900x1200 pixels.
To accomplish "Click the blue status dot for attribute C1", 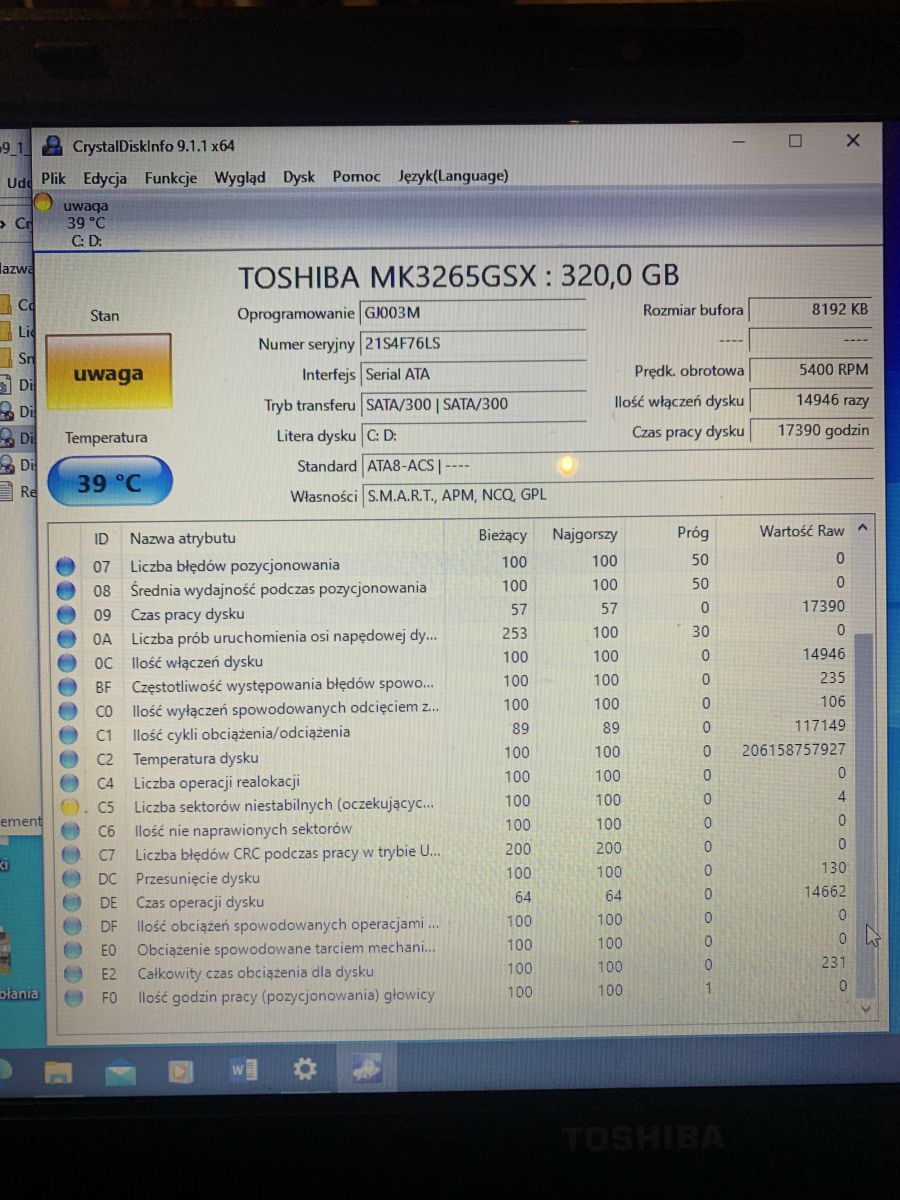I will coord(69,735).
